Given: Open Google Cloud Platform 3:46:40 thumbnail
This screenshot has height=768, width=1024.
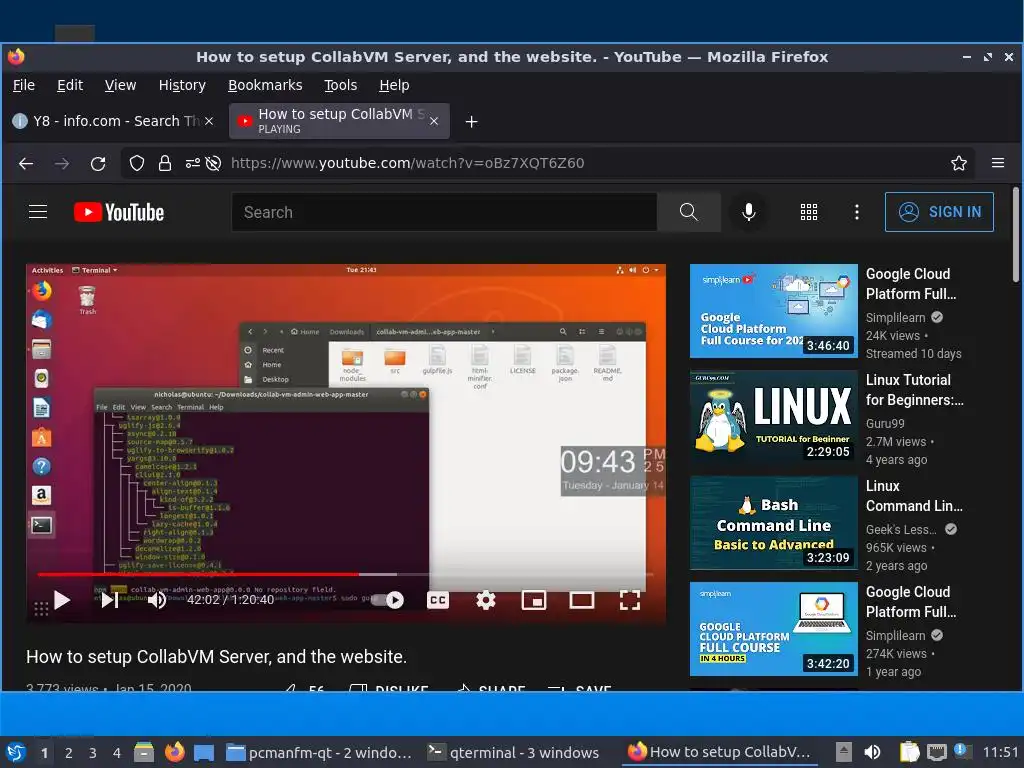Looking at the screenshot, I should [773, 311].
